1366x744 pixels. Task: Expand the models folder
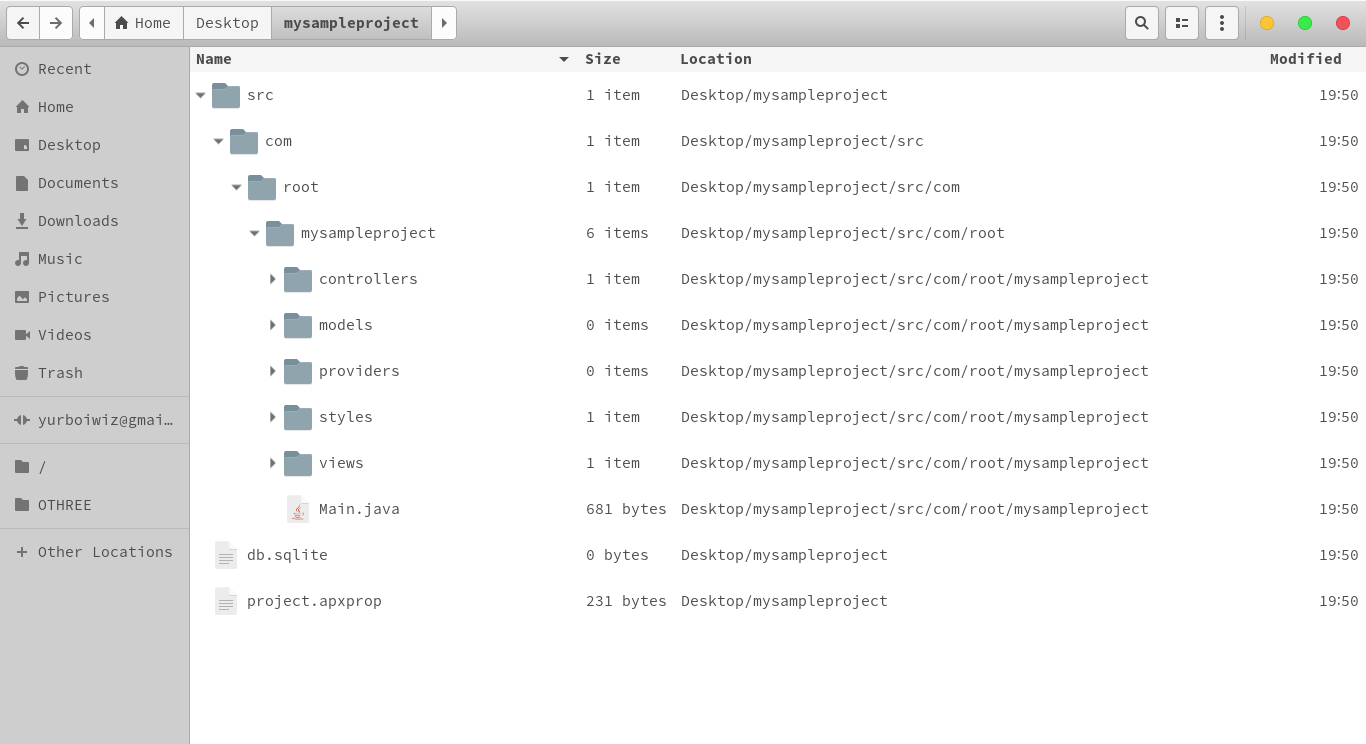click(x=272, y=325)
